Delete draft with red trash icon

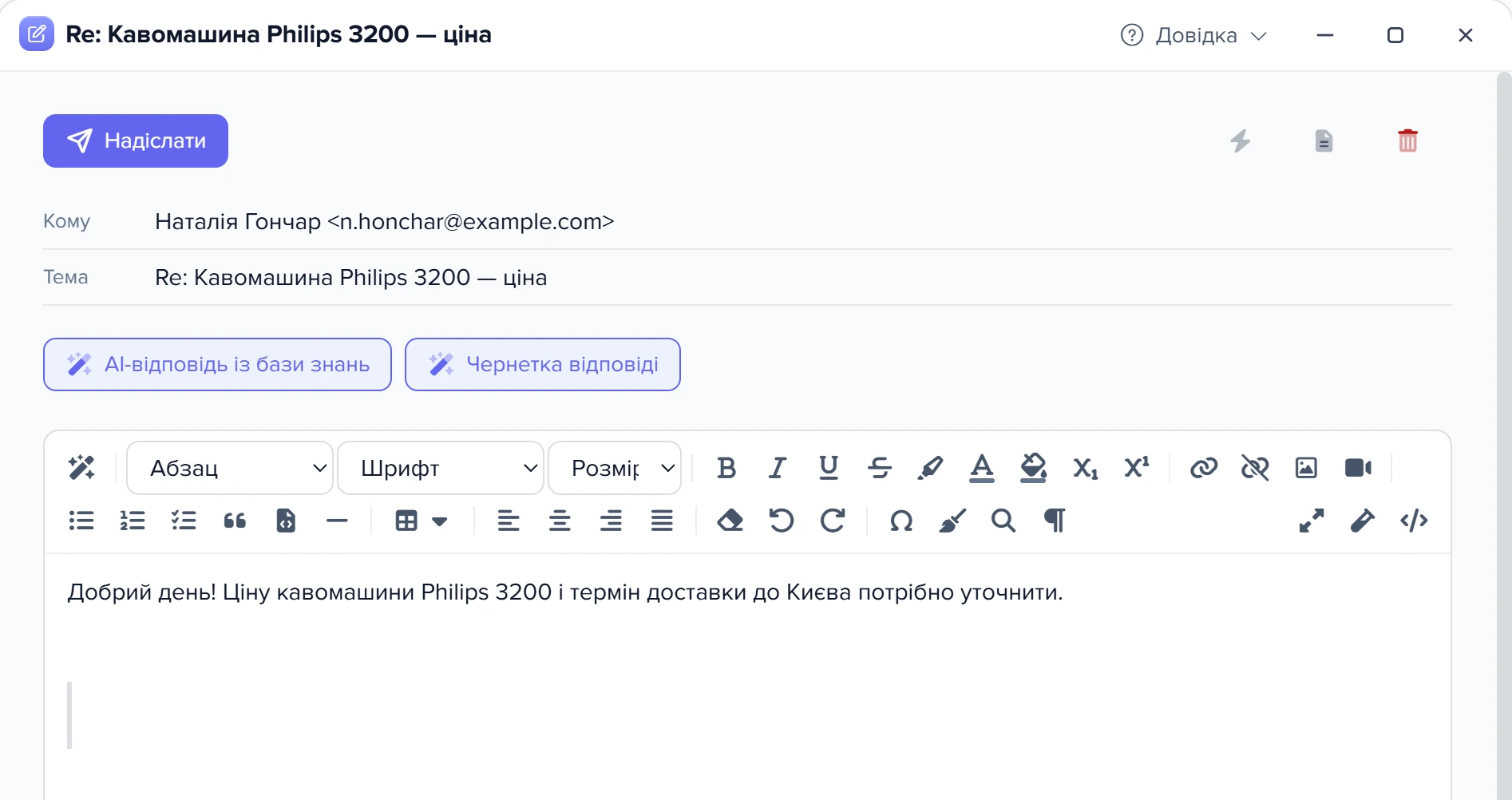pos(1407,141)
